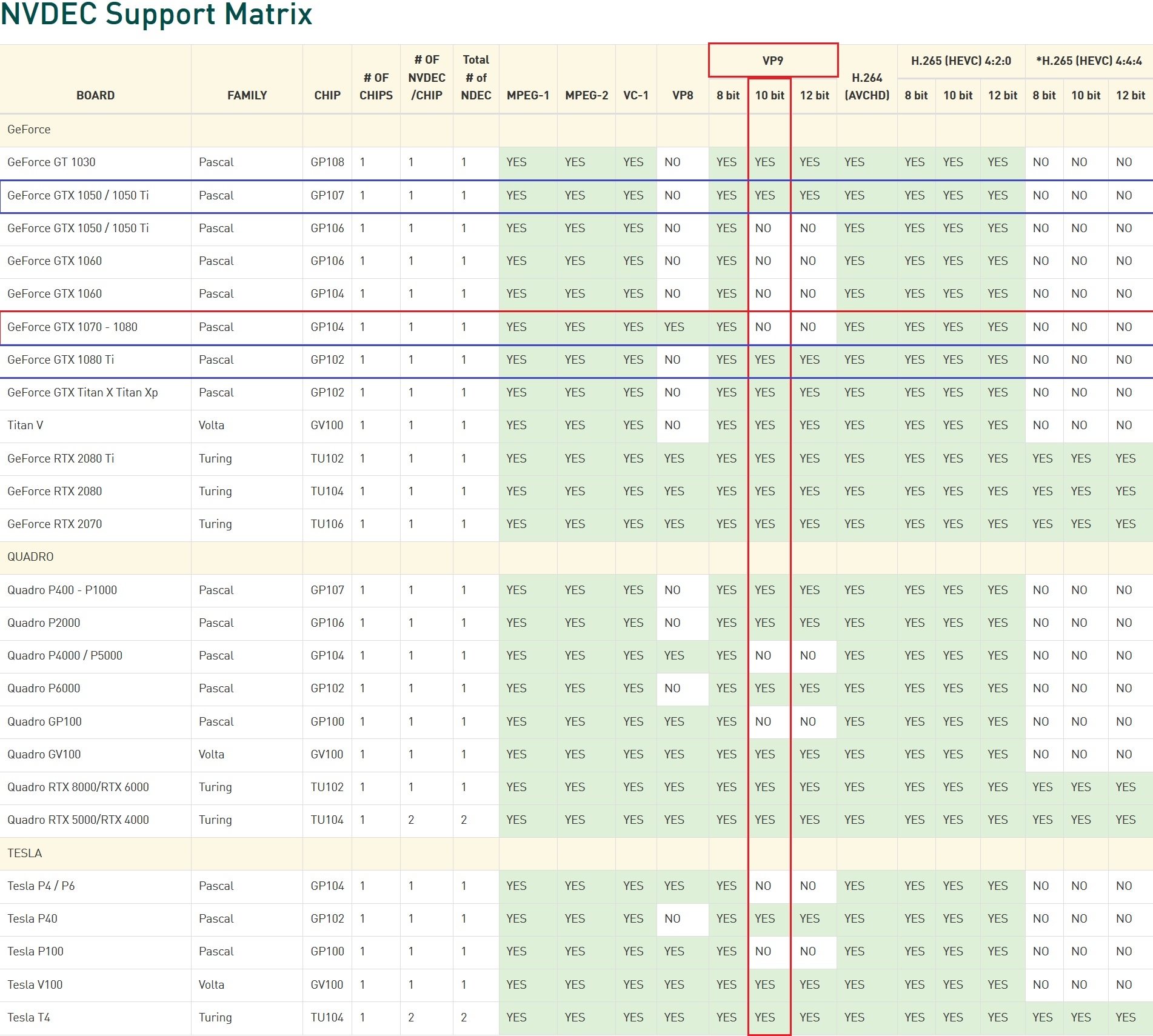Click the "GeForce RTX 2080 Ti" board name
The image size is (1153, 1036).
point(61,458)
